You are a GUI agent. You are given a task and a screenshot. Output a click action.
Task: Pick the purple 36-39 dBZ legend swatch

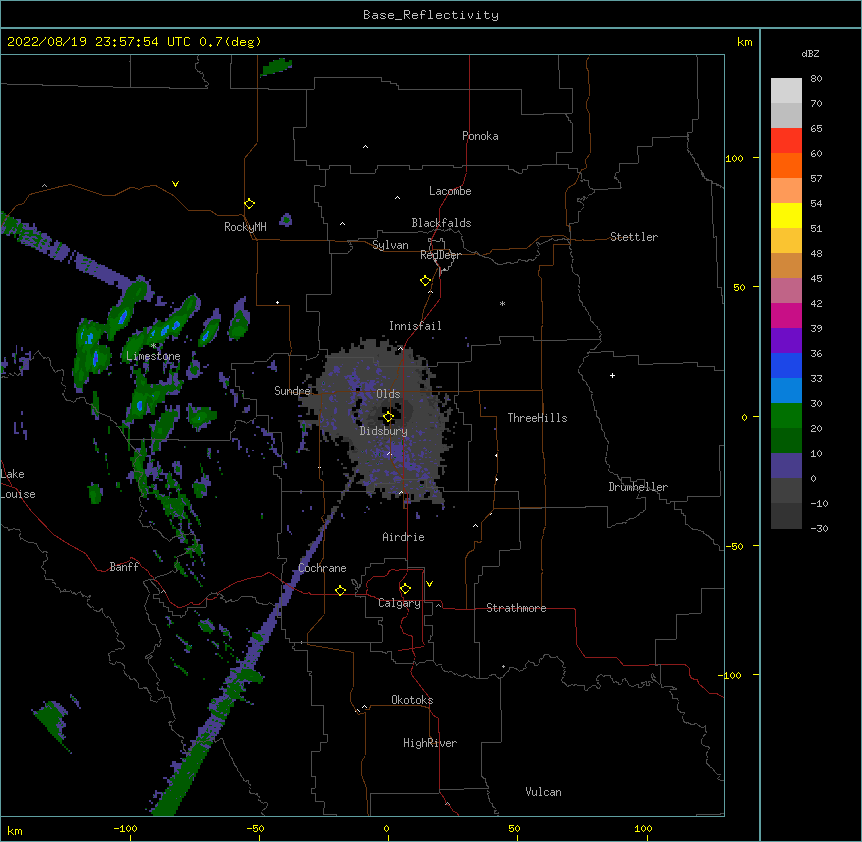coord(786,341)
